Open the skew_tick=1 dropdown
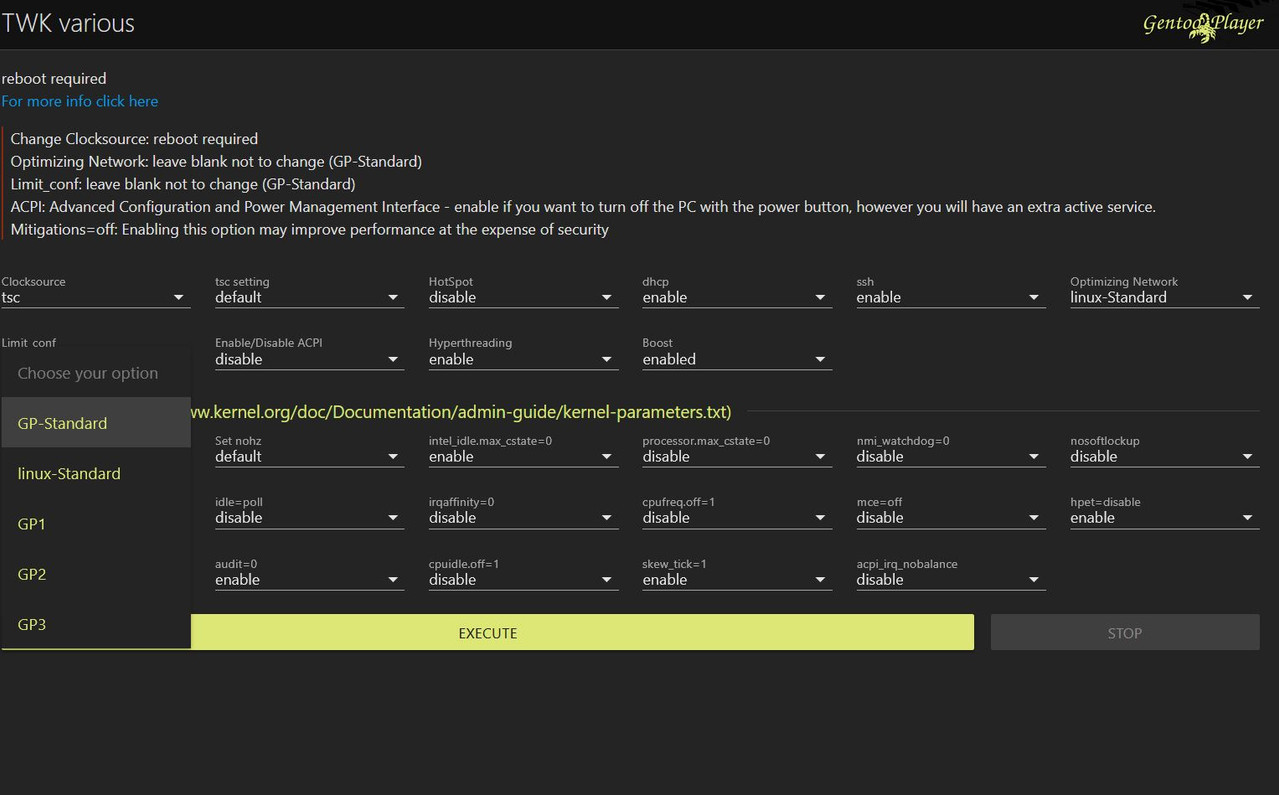 coord(737,579)
